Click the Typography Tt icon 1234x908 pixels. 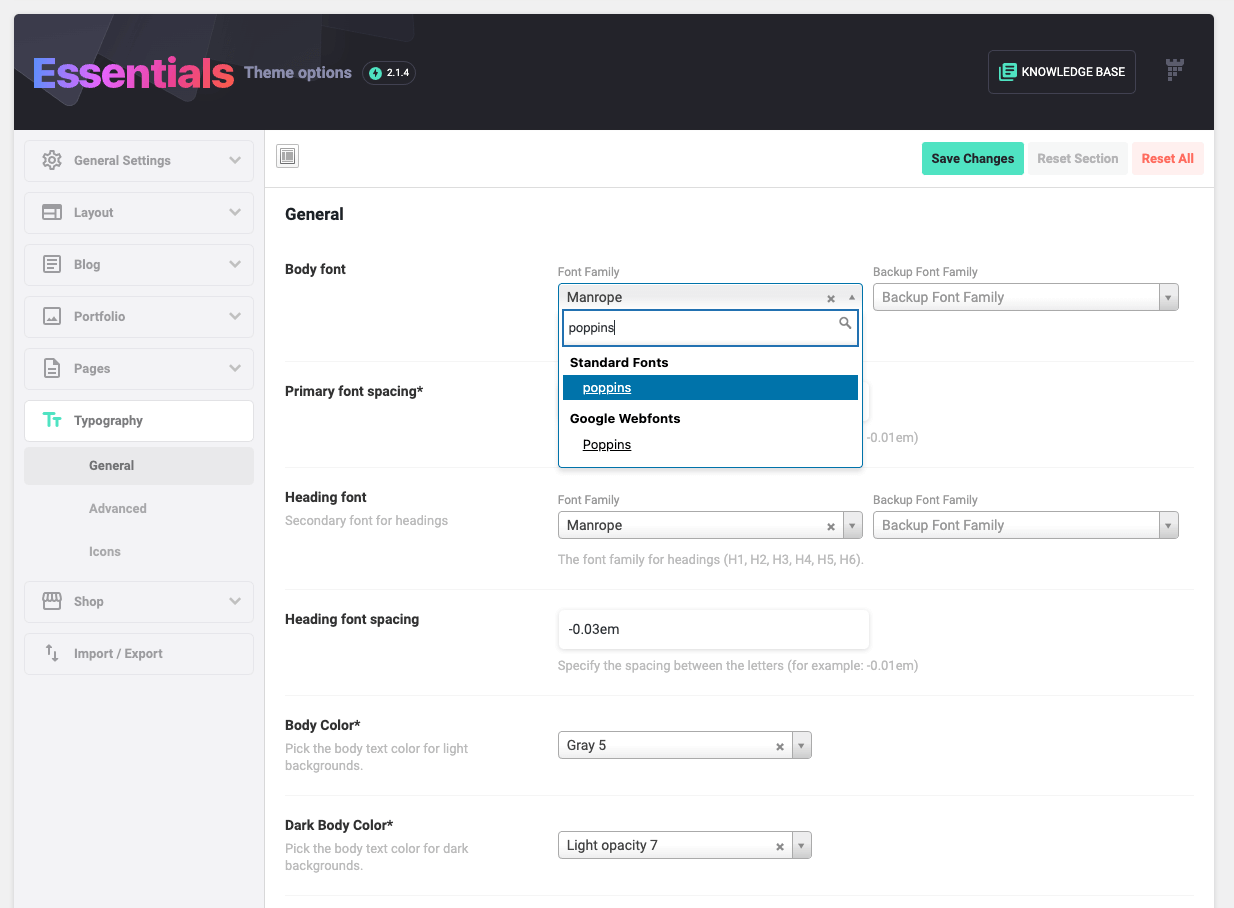pyautogui.click(x=52, y=420)
